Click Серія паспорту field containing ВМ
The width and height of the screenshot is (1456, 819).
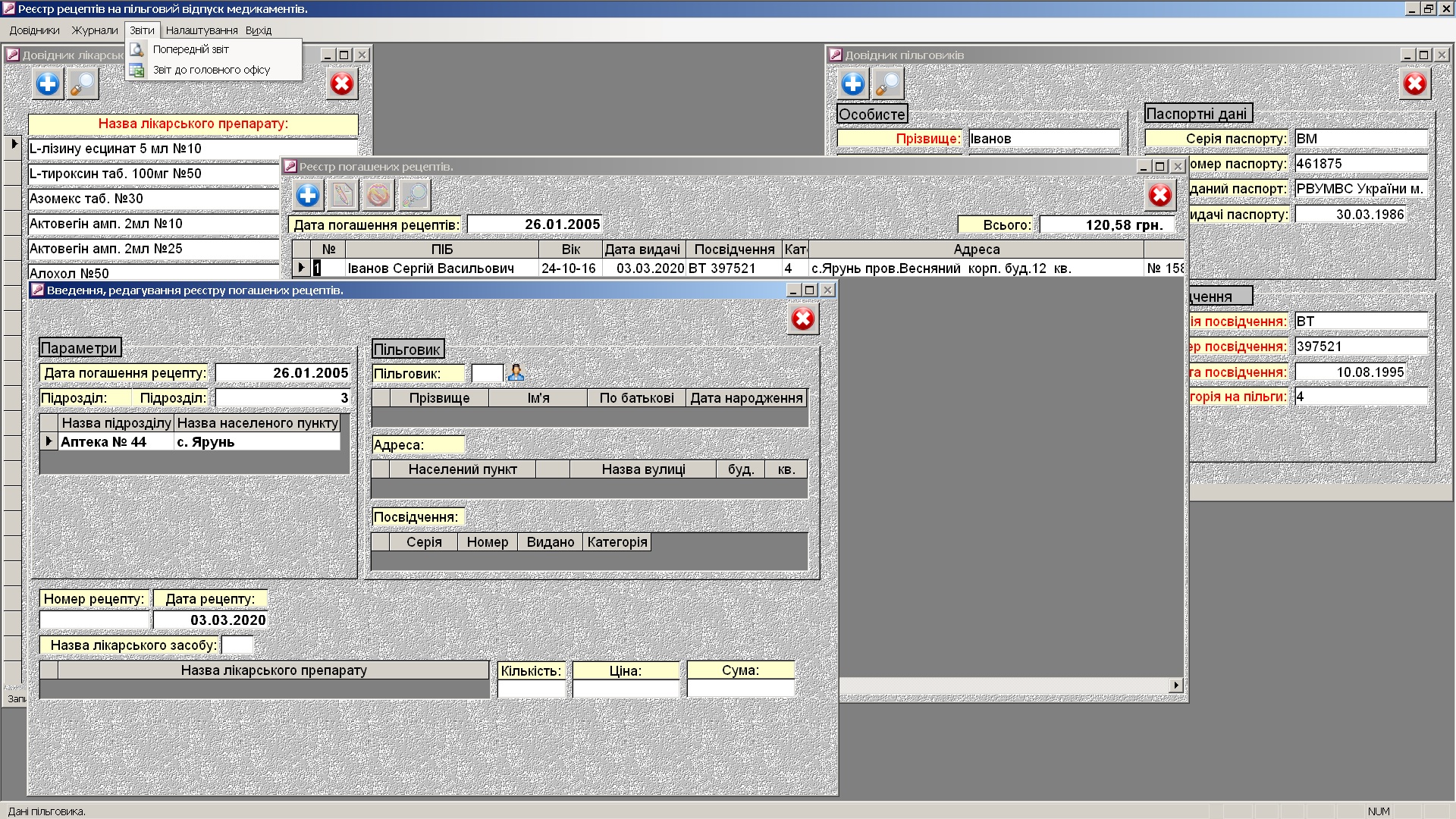pos(1361,139)
